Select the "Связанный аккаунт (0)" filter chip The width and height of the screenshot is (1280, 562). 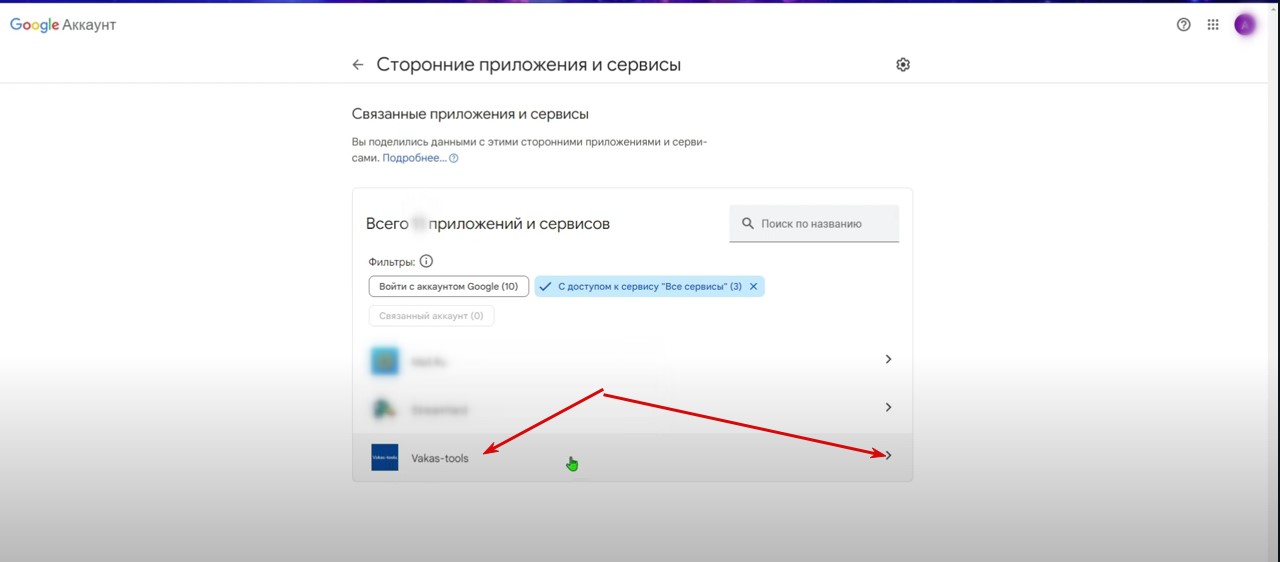point(431,316)
